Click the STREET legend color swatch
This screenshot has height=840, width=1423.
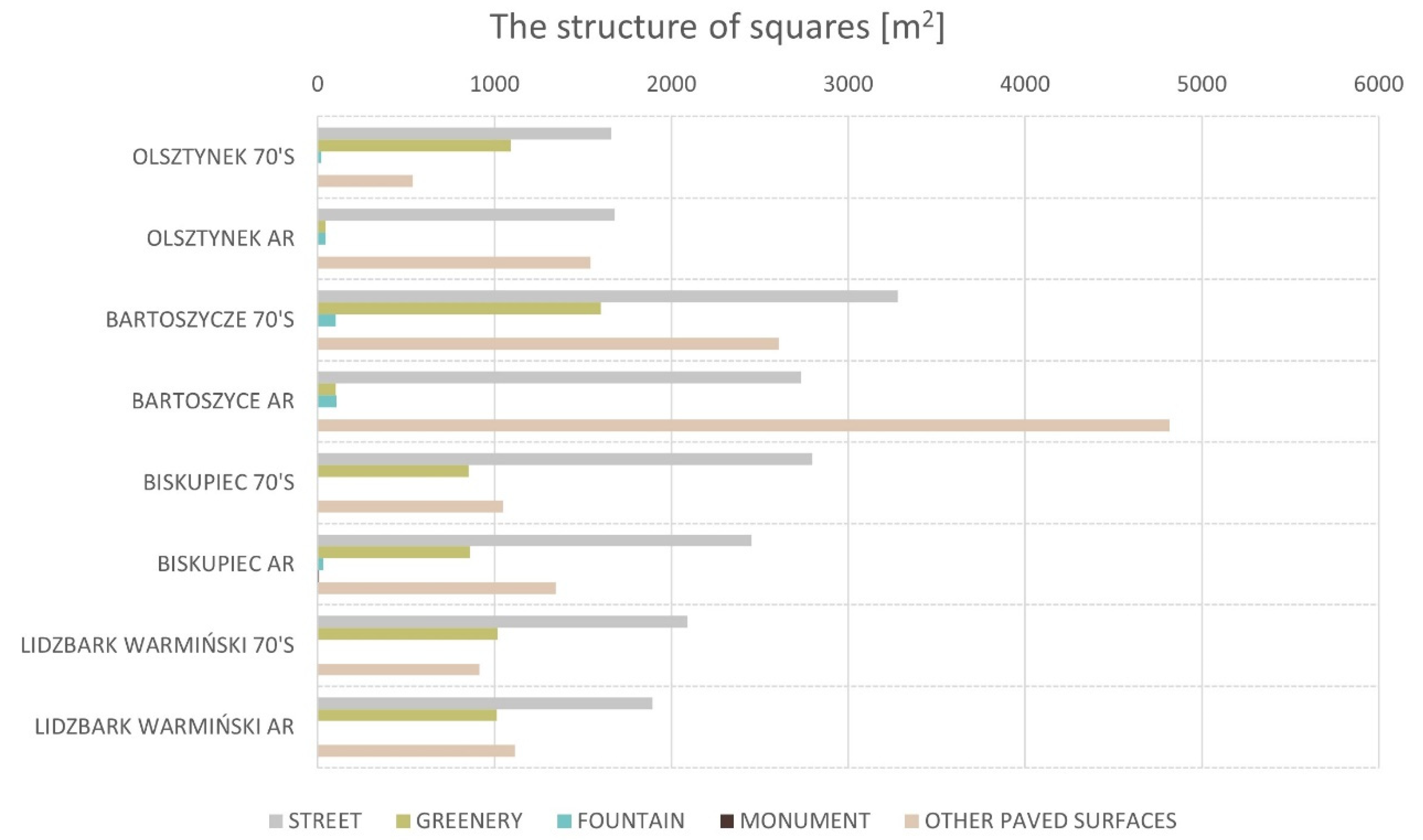click(x=276, y=821)
